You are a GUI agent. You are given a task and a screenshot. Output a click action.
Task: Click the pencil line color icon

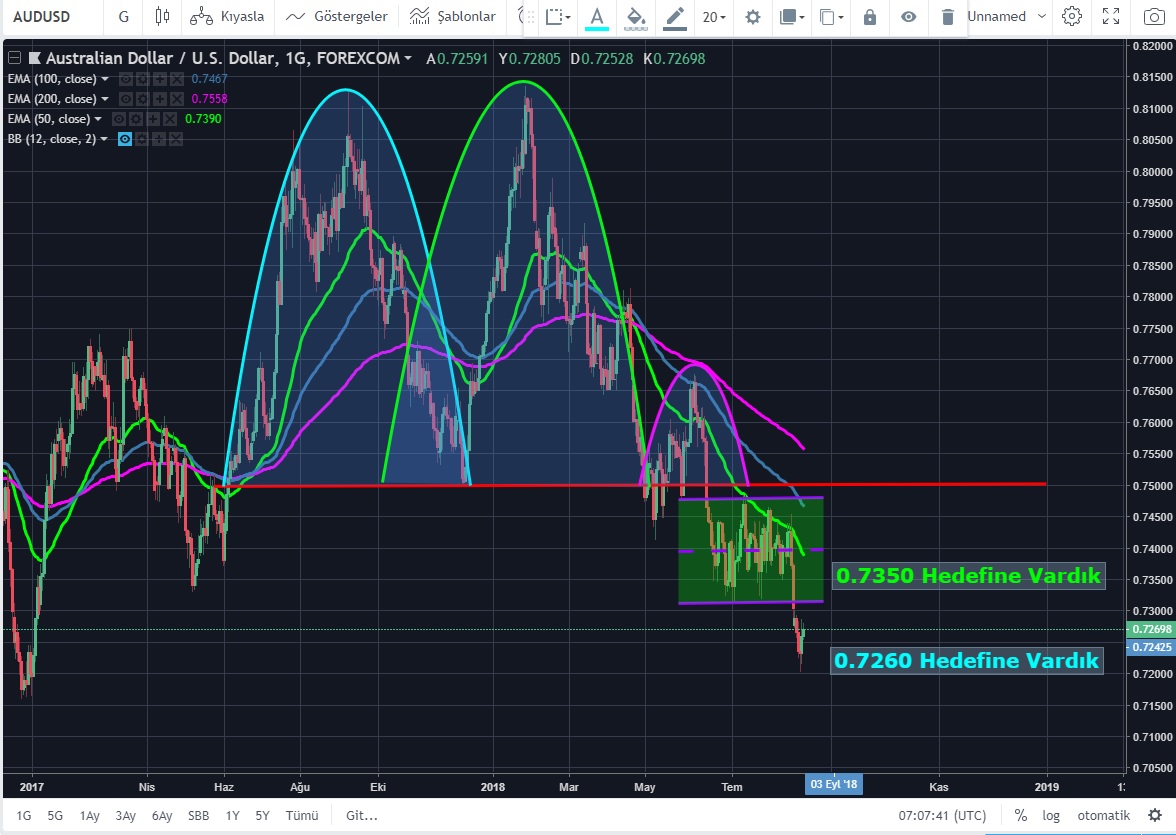(x=675, y=17)
